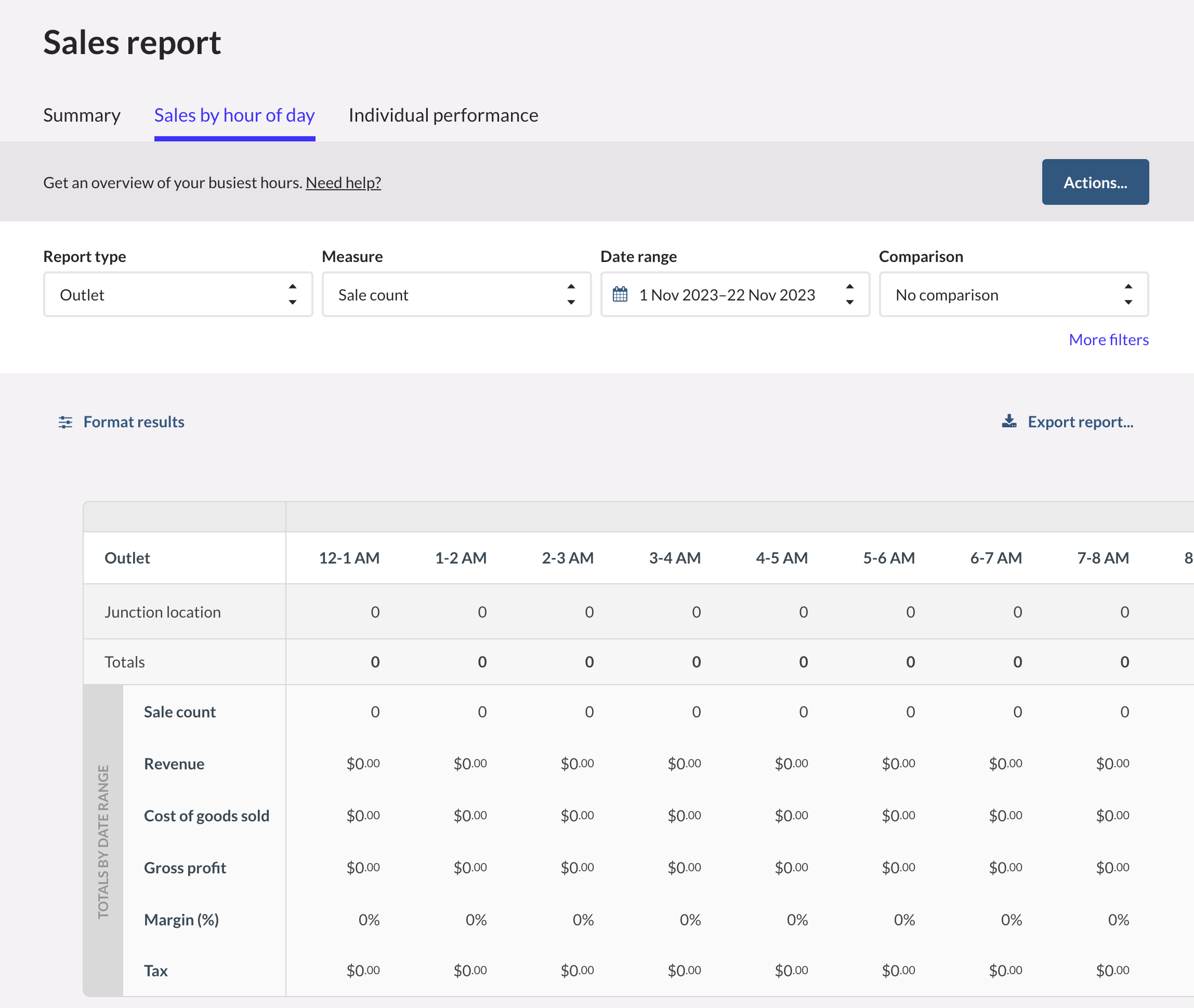Click the Report type dropdown arrows
Image resolution: width=1194 pixels, height=1008 pixels.
[293, 295]
